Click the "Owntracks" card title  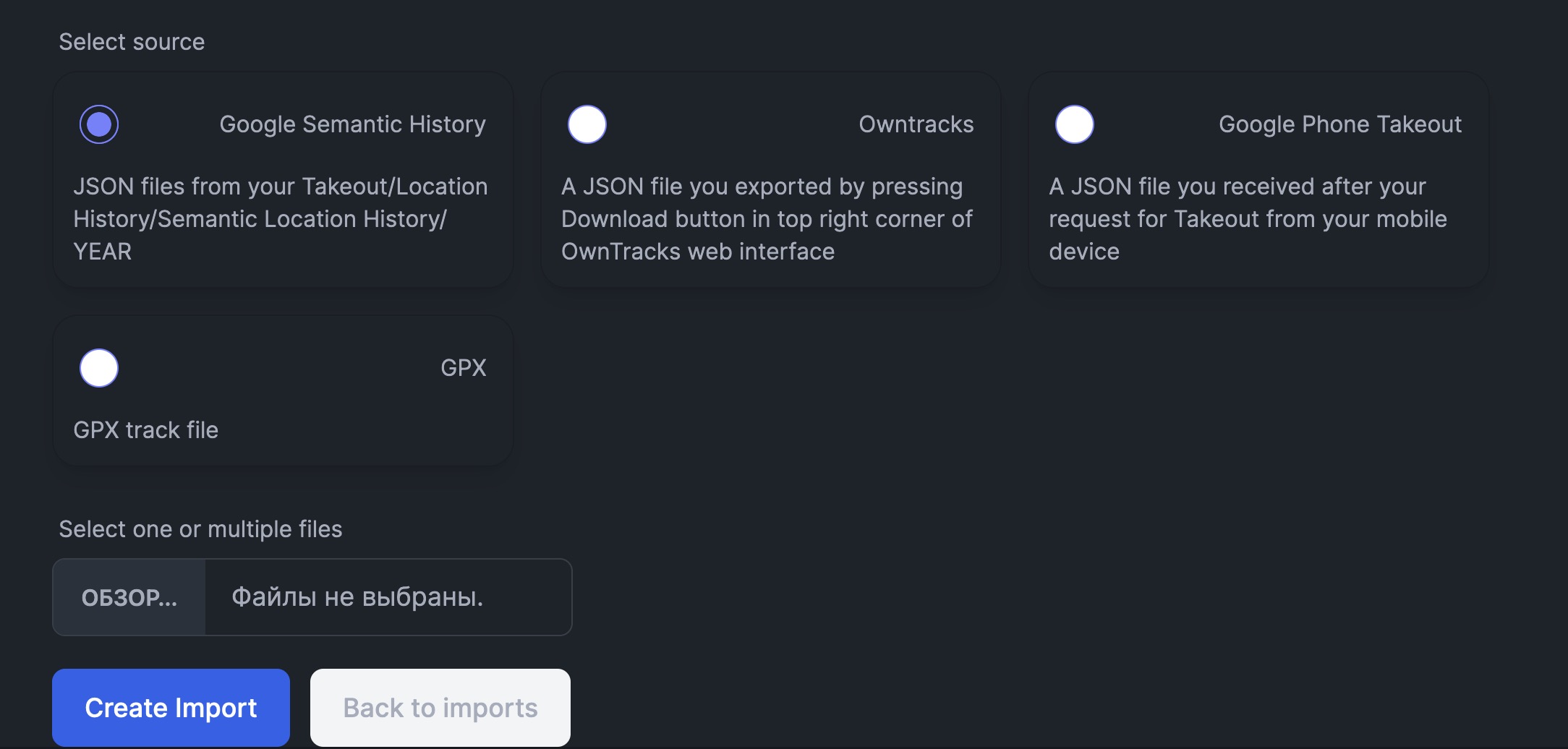point(916,124)
